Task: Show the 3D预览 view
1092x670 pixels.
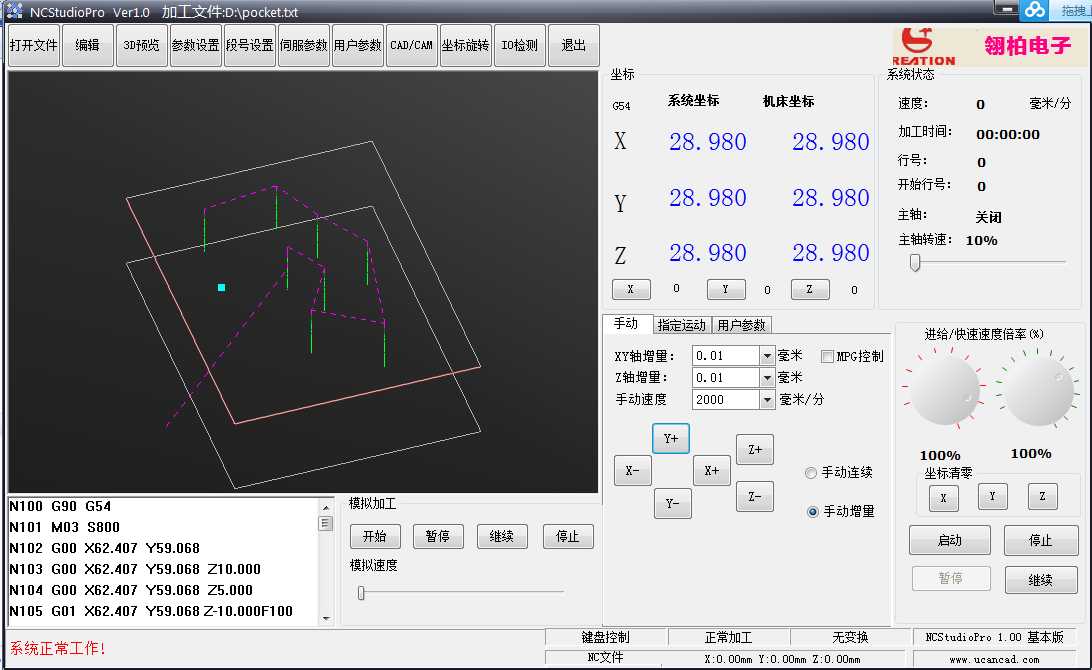Action: pyautogui.click(x=141, y=45)
